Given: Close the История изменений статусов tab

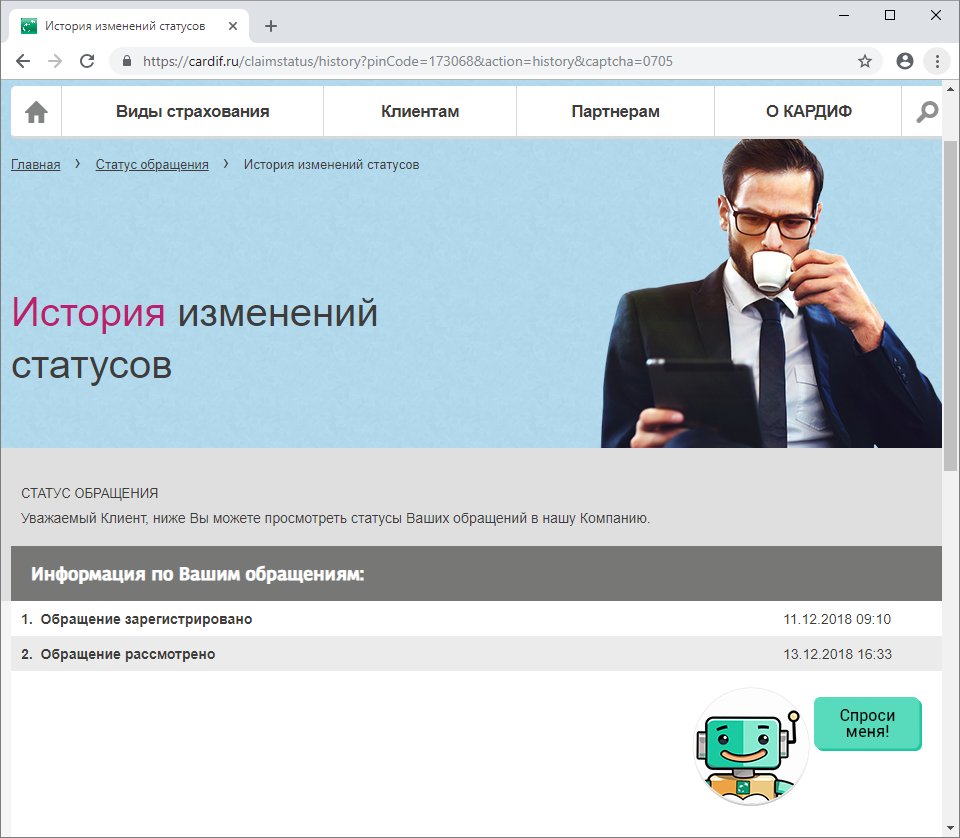Looking at the screenshot, I should tap(233, 26).
